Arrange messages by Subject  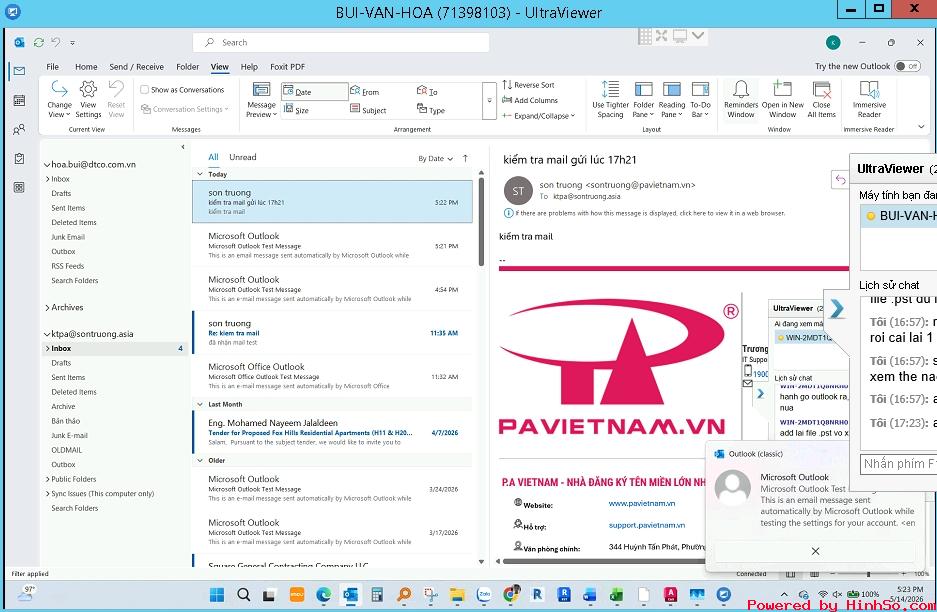coord(368,110)
